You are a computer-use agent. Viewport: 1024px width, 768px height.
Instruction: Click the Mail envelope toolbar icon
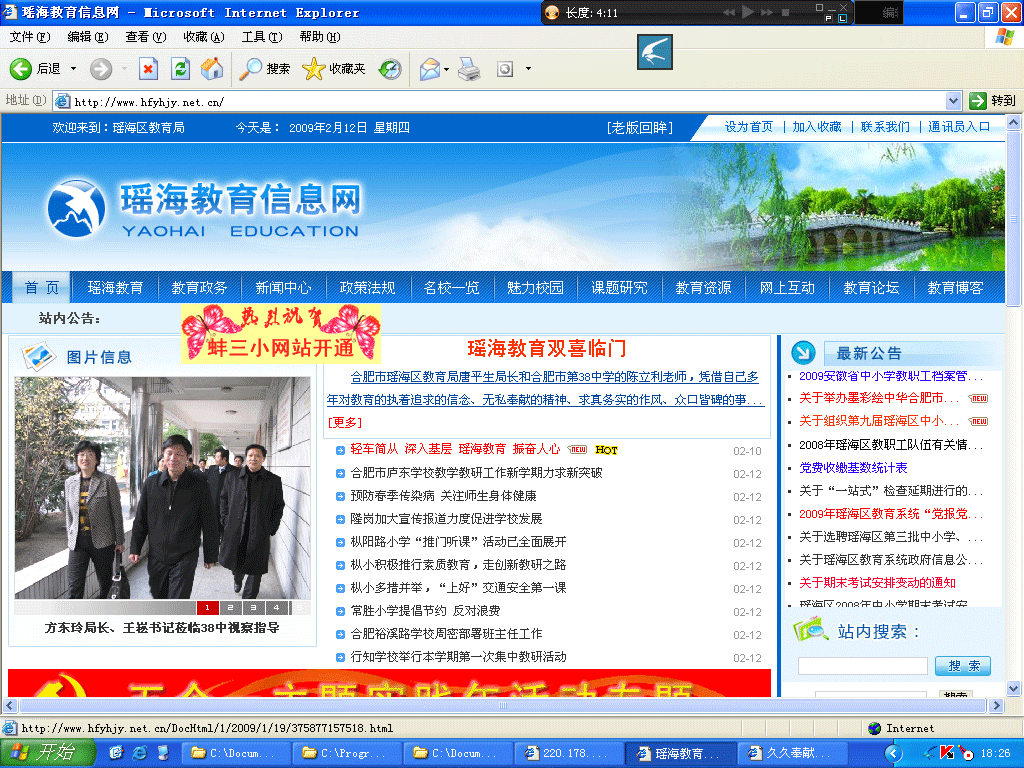tap(429, 69)
